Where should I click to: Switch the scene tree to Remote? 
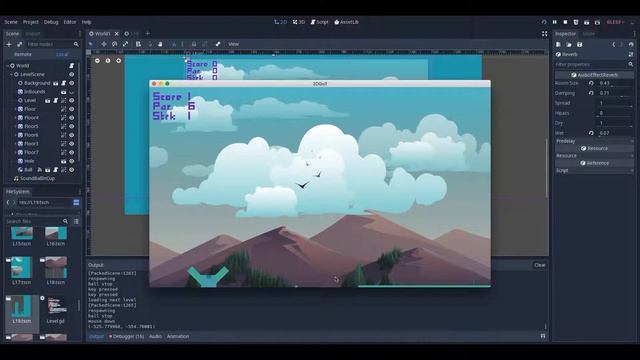(23, 54)
